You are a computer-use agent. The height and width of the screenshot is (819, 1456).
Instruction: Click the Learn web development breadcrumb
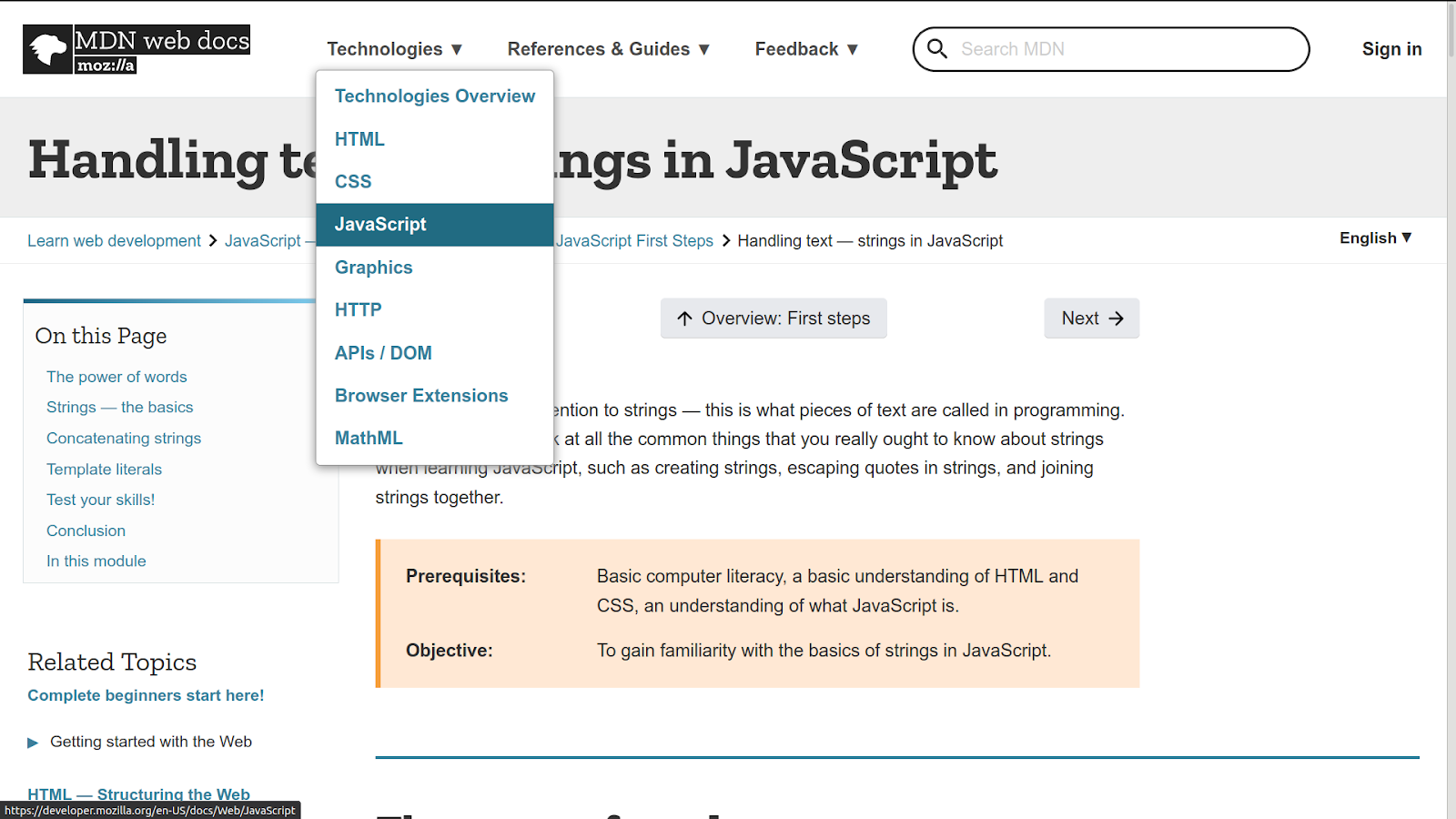114,240
